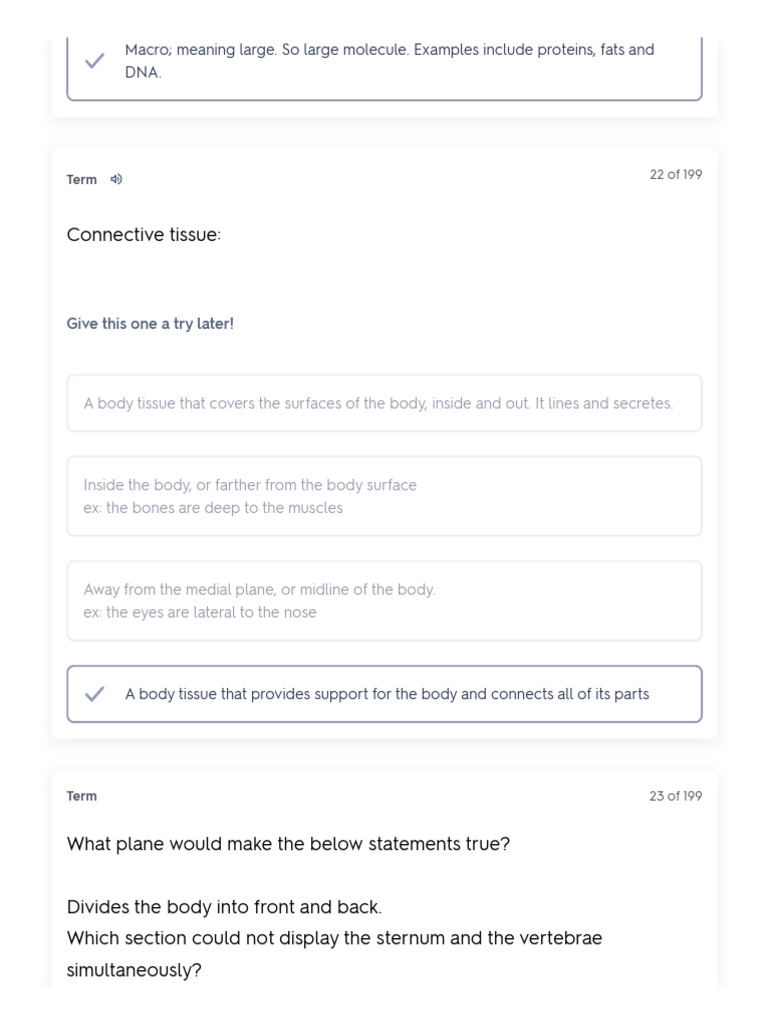Click the '23 of 199' counter
This screenshot has height=1024, width=768.
coord(675,797)
